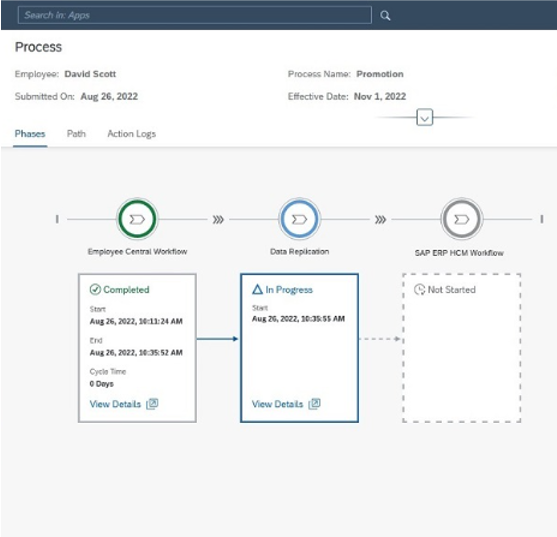Select the blue Data Replication phase node
The image size is (557, 537).
299,219
